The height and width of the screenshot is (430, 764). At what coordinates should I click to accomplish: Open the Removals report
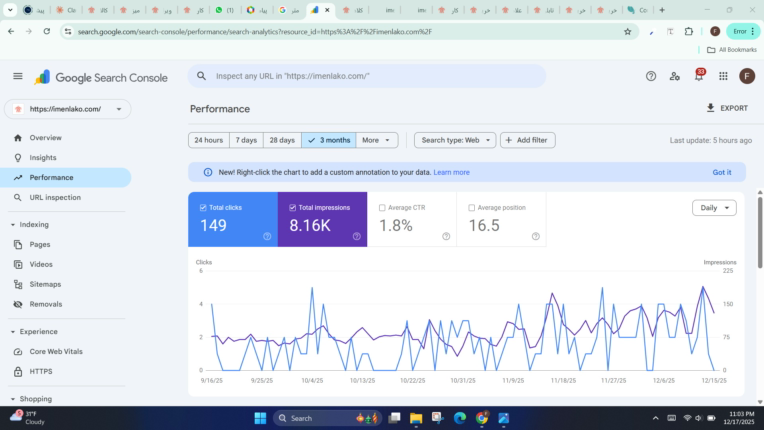click(x=65, y=304)
